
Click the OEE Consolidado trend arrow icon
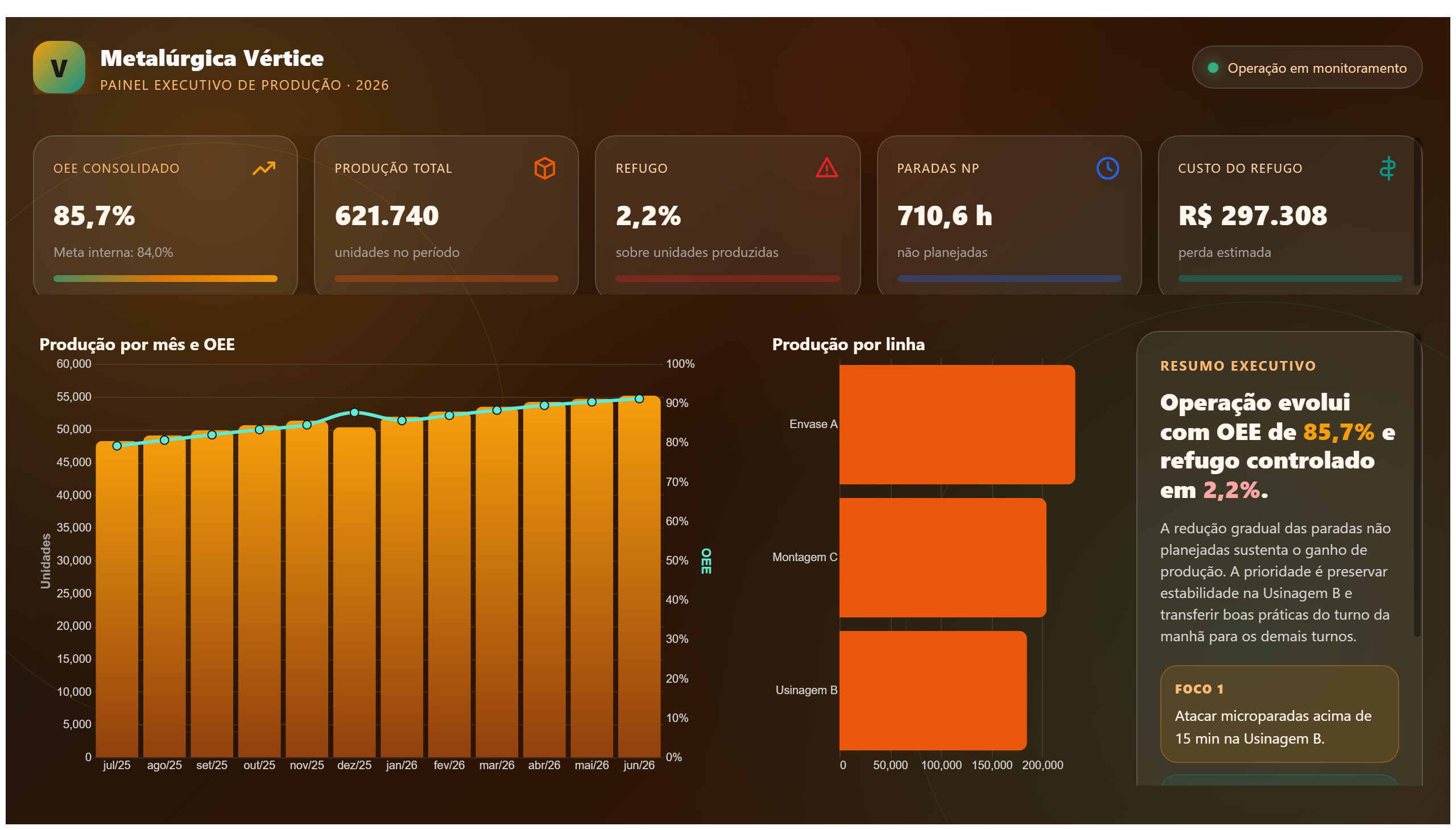point(264,168)
